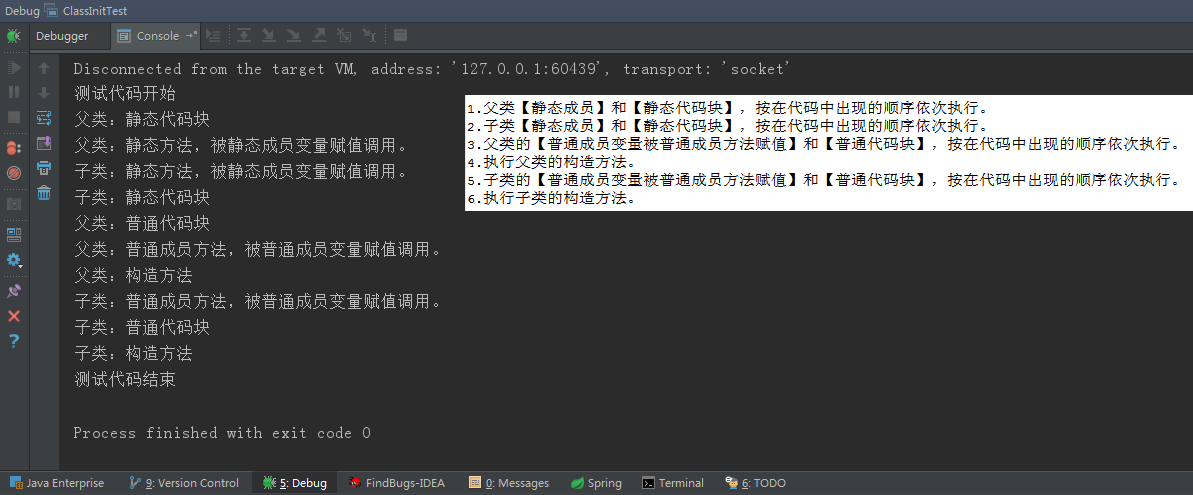Screen dimensions: 1193x495
Task: Click the Step Out icon
Action: [x=319, y=35]
